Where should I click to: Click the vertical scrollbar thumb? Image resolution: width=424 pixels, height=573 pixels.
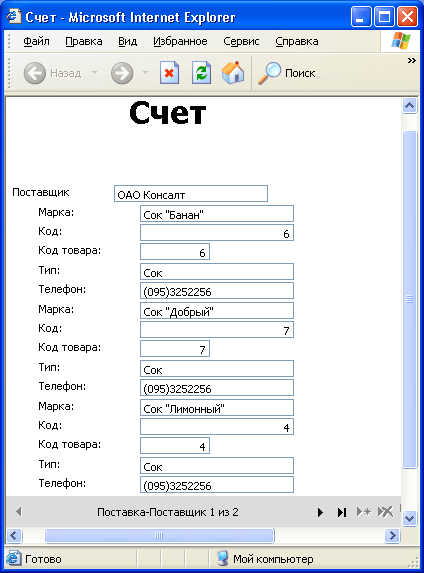[x=409, y=299]
